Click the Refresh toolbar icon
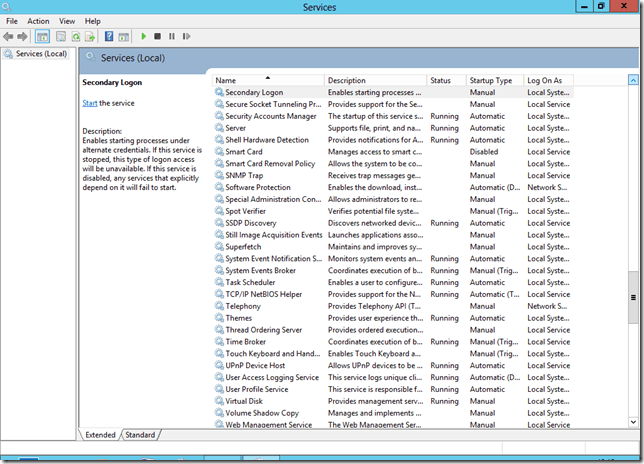The image size is (644, 464). click(75, 36)
